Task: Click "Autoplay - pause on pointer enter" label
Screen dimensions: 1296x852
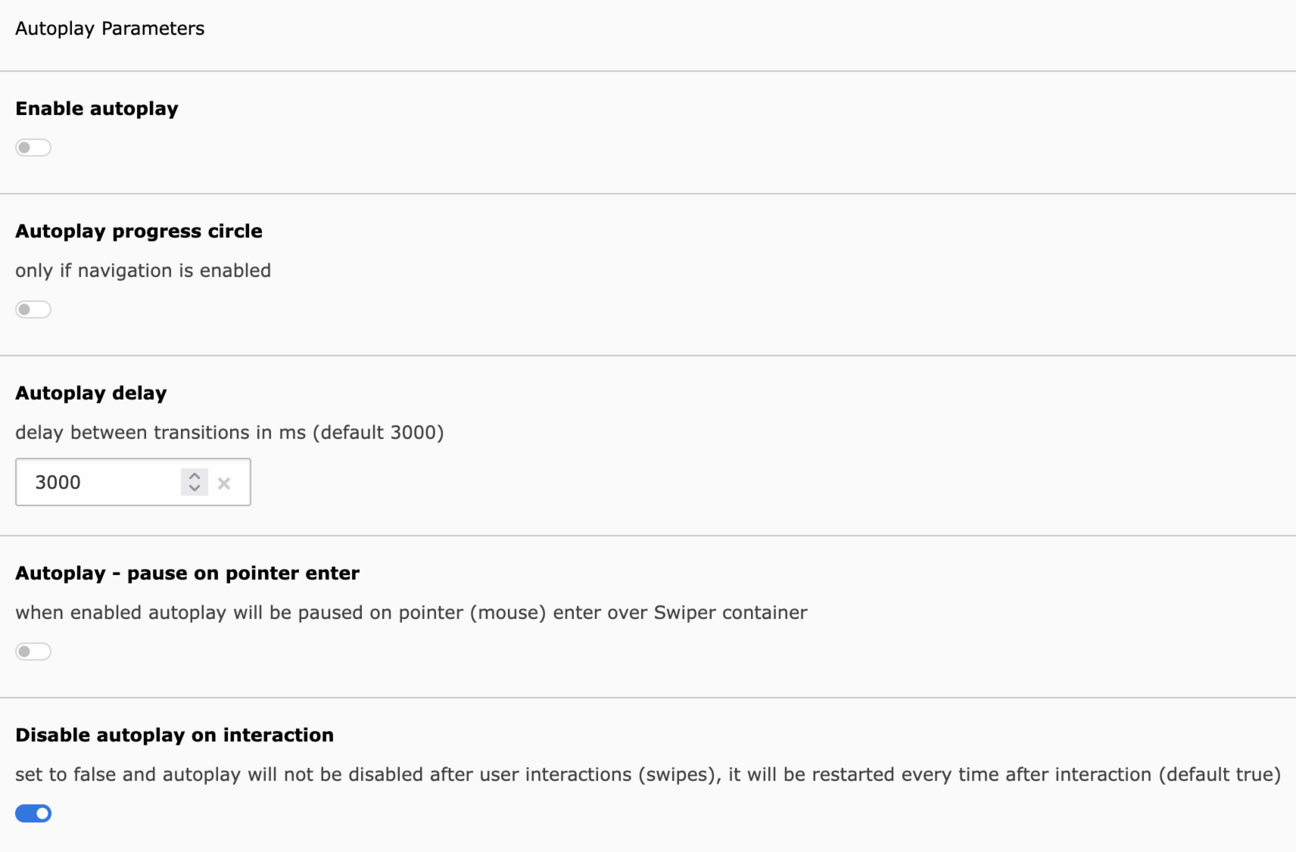Action: click(187, 573)
